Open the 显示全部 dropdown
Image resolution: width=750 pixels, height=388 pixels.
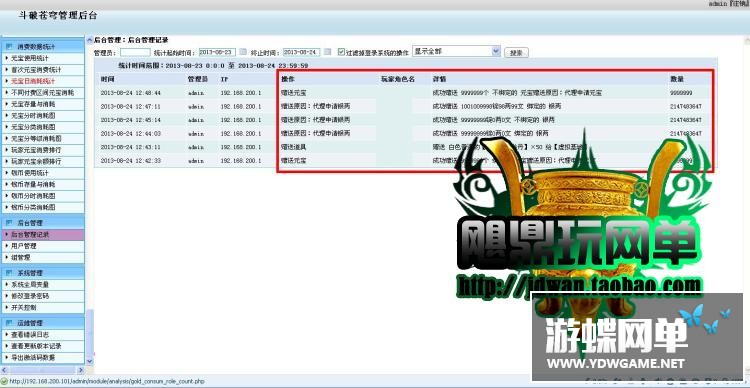point(456,51)
